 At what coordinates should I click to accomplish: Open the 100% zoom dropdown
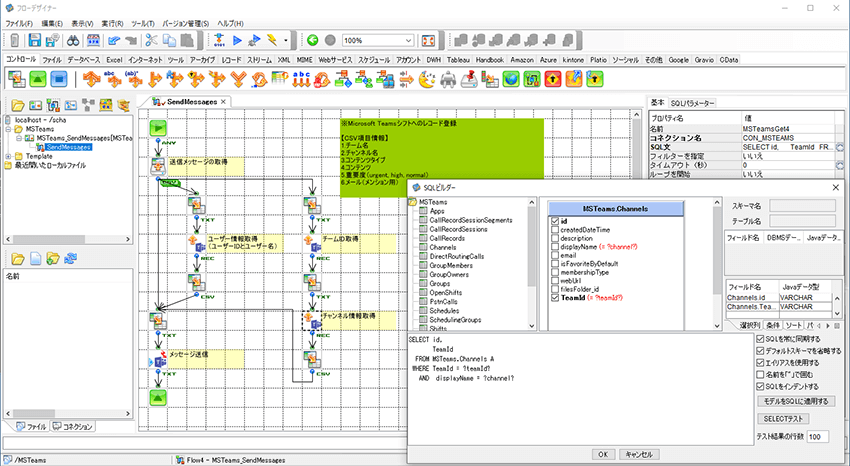coord(408,41)
